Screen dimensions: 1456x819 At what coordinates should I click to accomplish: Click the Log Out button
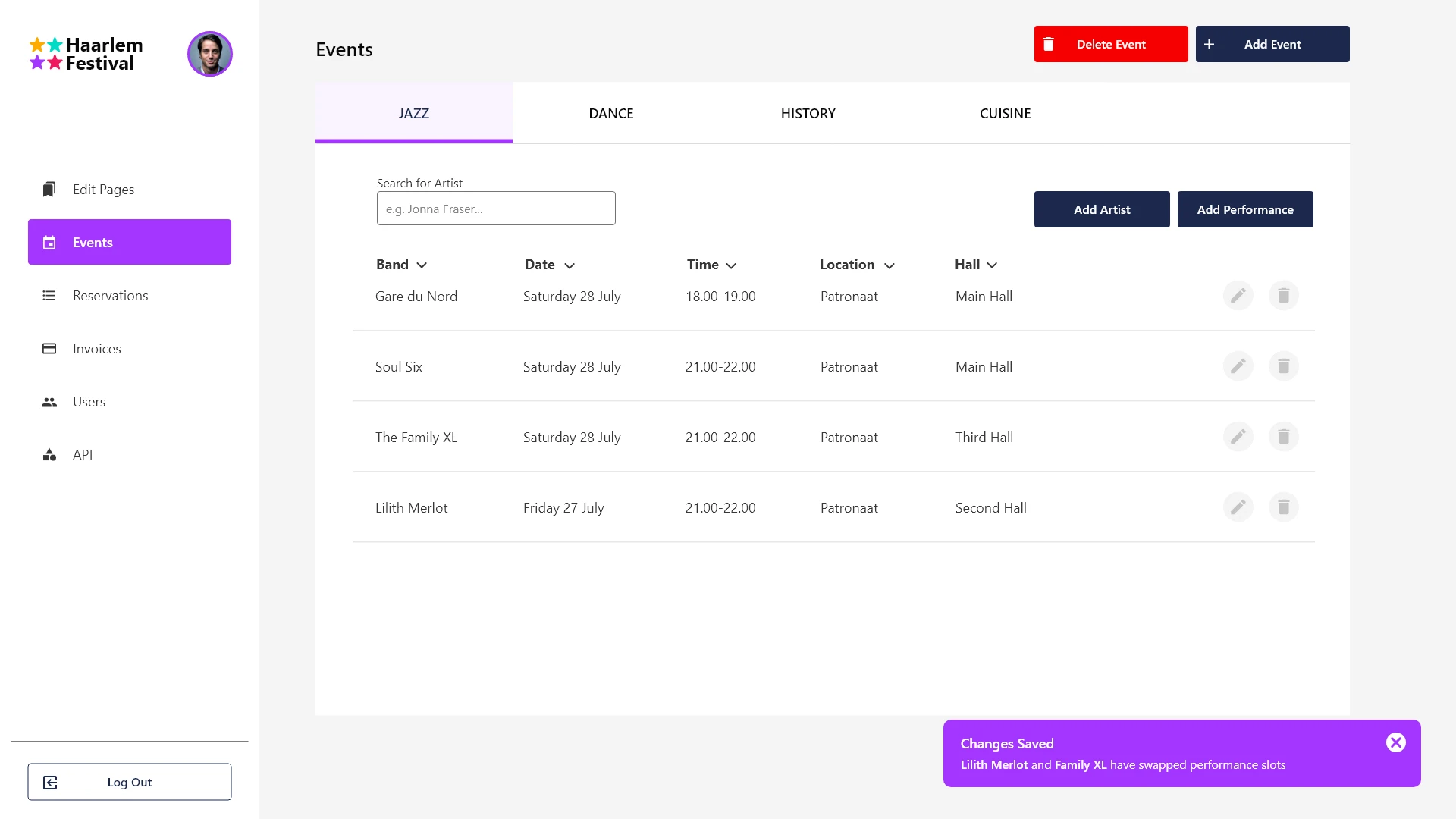click(129, 782)
